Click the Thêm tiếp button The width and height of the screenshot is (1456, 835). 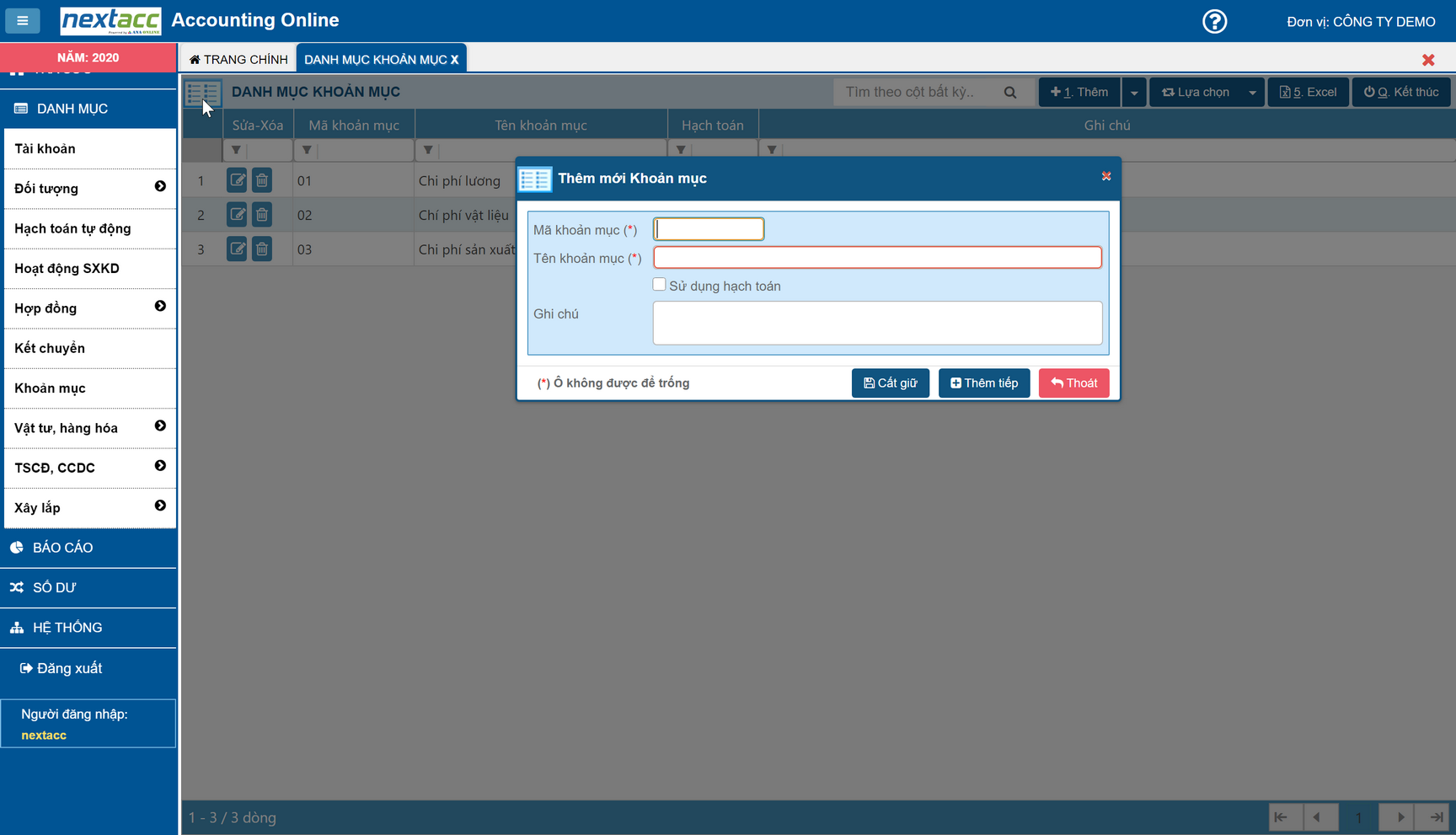983,383
